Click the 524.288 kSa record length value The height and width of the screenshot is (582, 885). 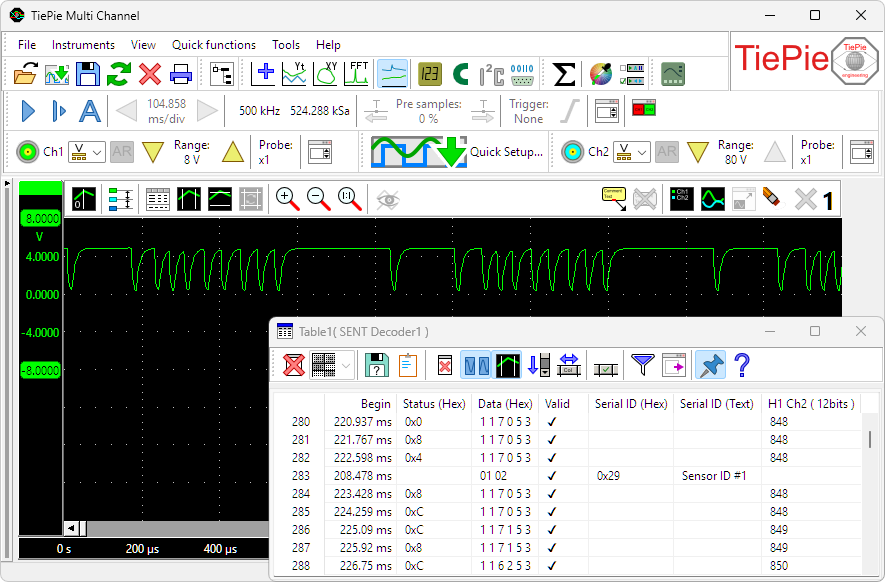[x=319, y=111]
